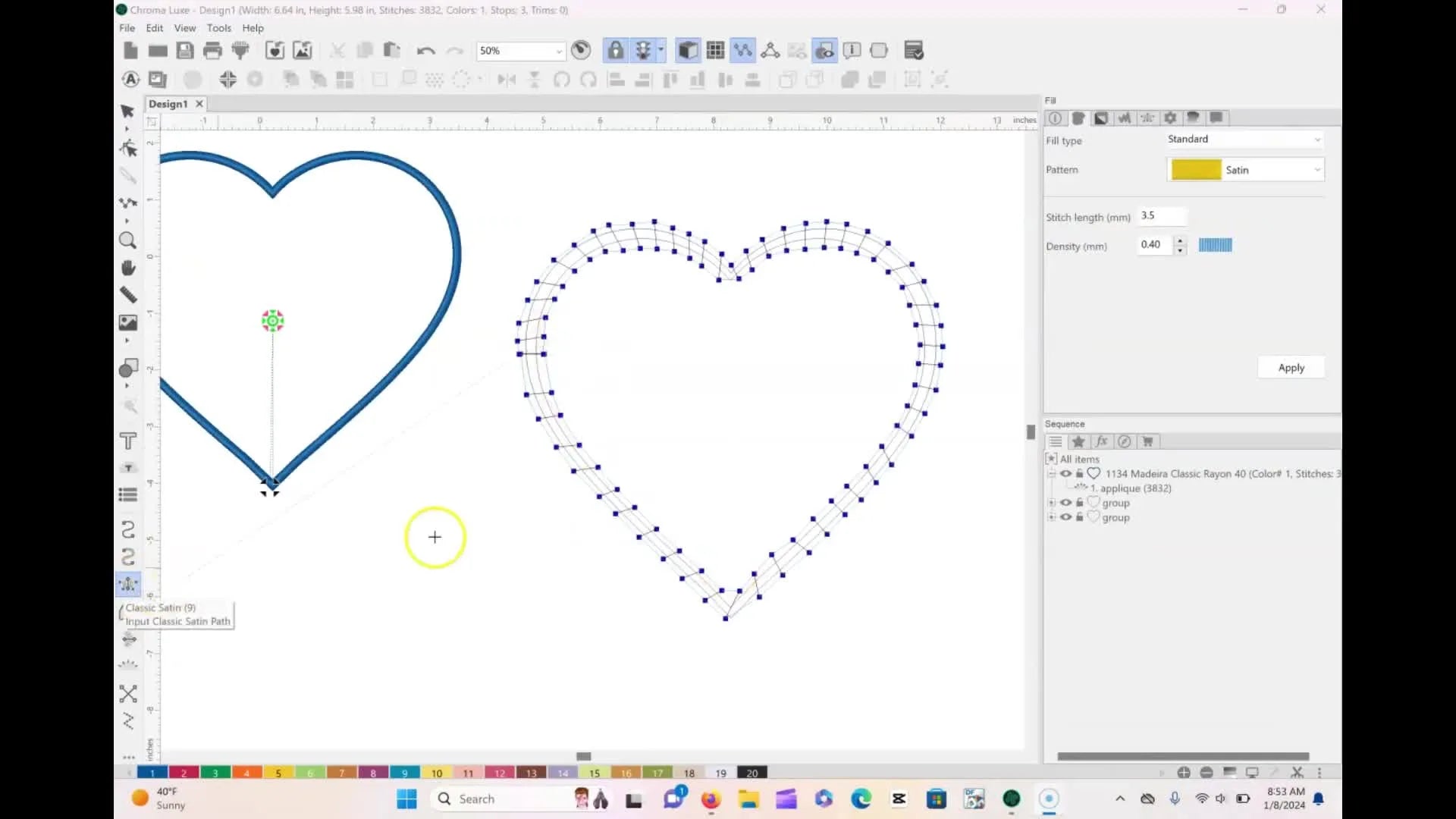Select the Pan hand tool
This screenshot has height=819, width=1456.
[128, 268]
